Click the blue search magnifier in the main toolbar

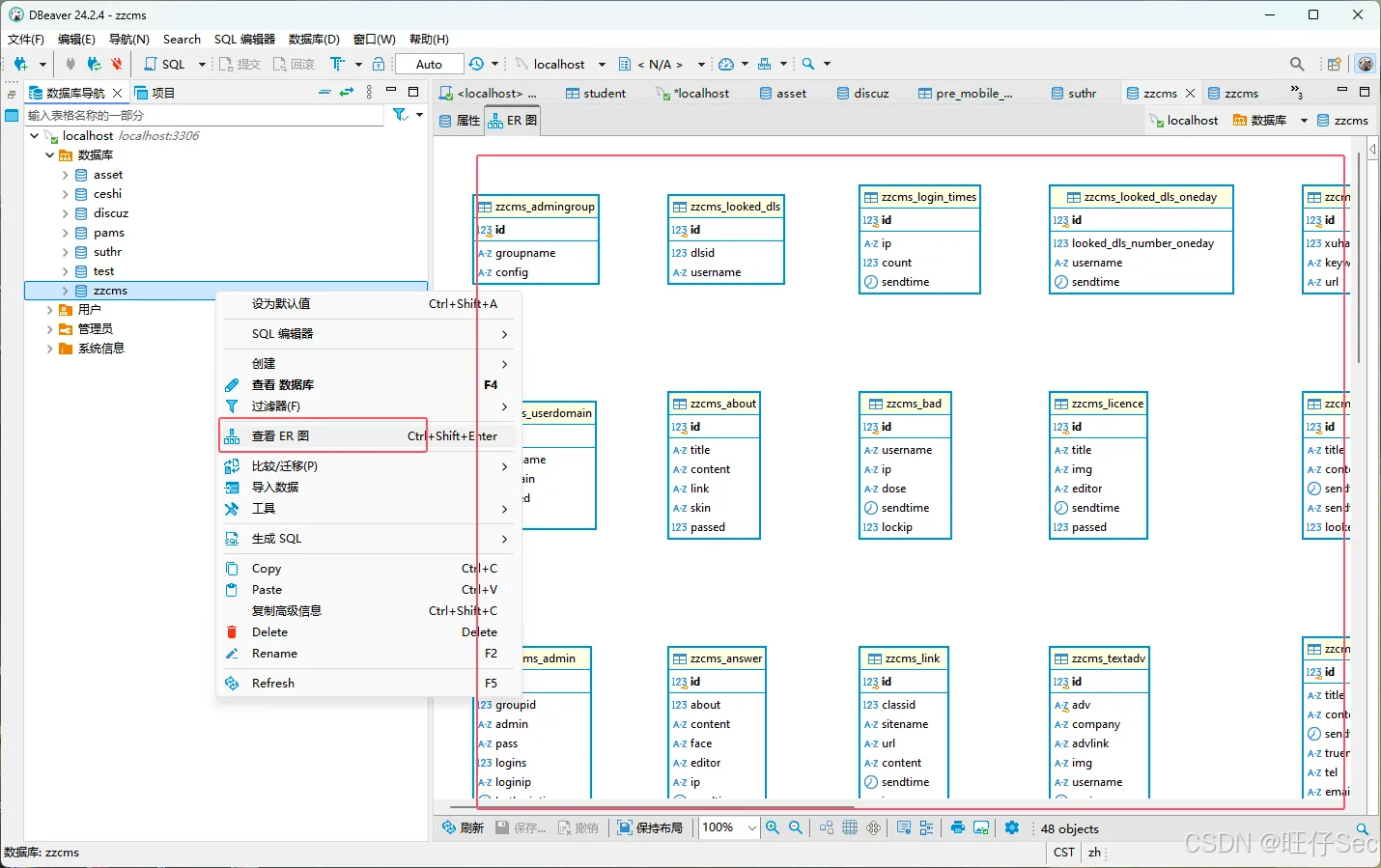808,64
